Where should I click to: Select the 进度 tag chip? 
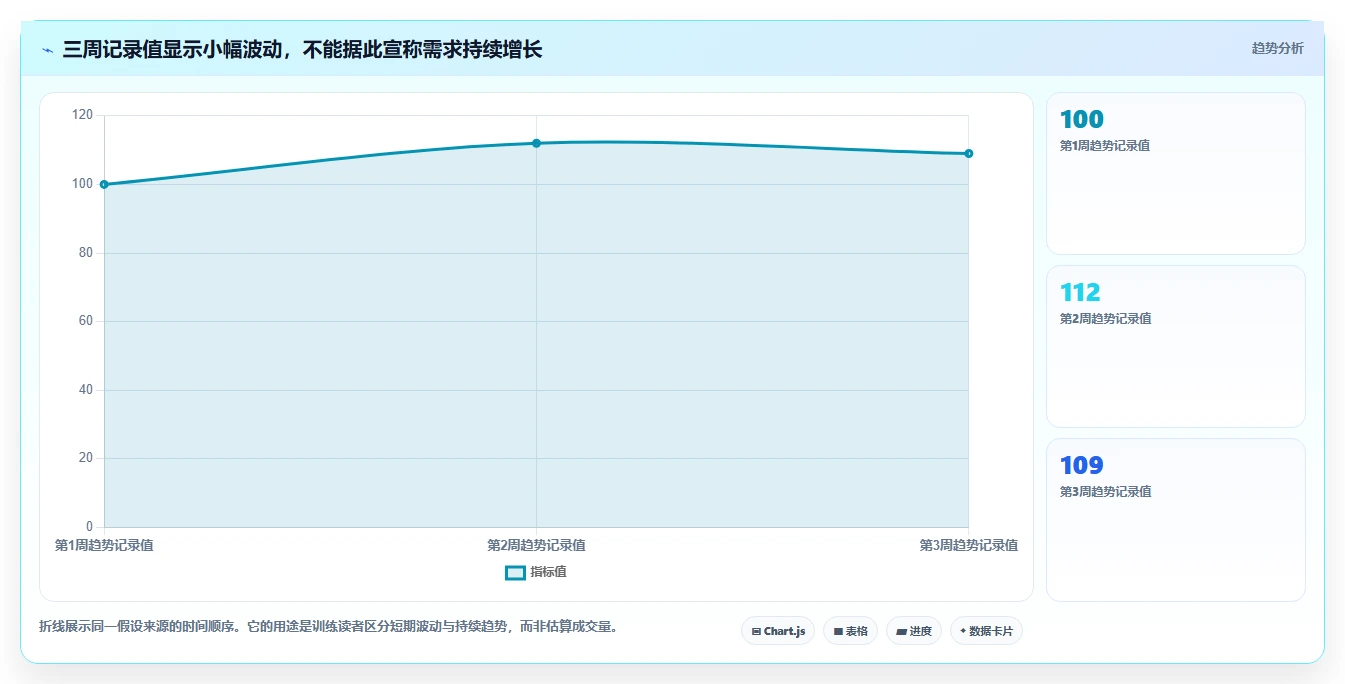click(914, 631)
